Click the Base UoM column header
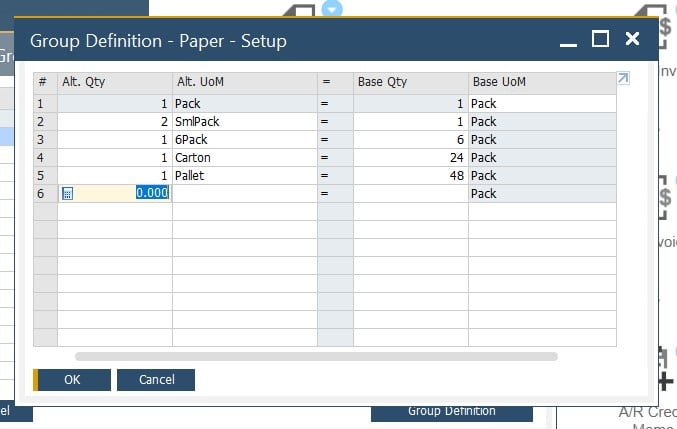Image resolution: width=677 pixels, height=429 pixels. (542, 82)
